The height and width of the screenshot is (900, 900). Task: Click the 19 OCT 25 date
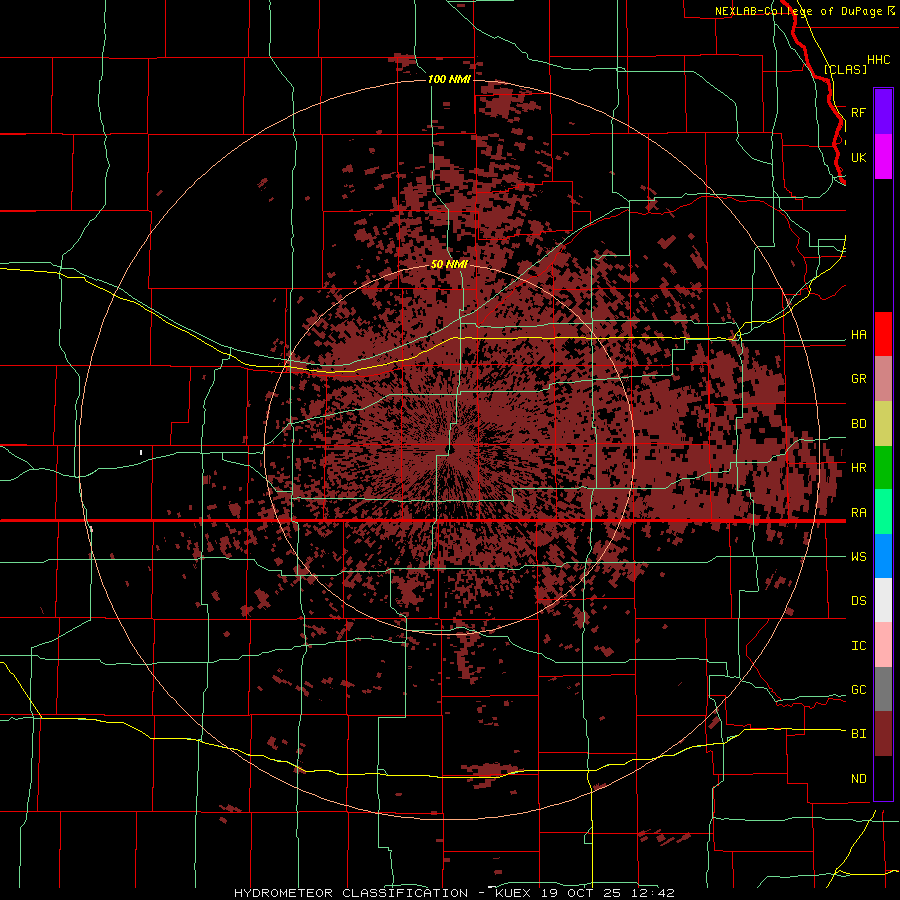pyautogui.click(x=581, y=893)
